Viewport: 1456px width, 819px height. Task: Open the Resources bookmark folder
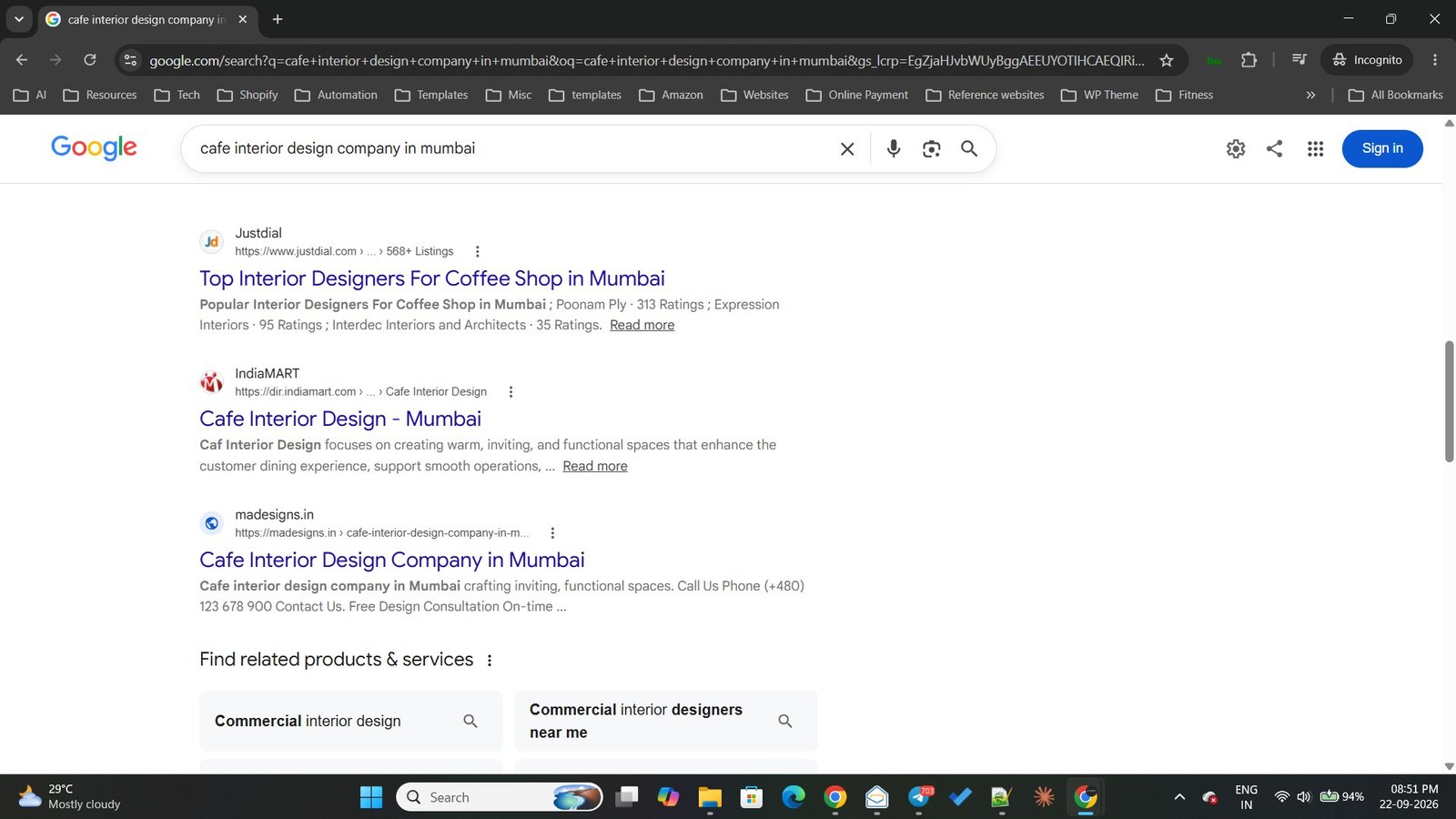(99, 95)
